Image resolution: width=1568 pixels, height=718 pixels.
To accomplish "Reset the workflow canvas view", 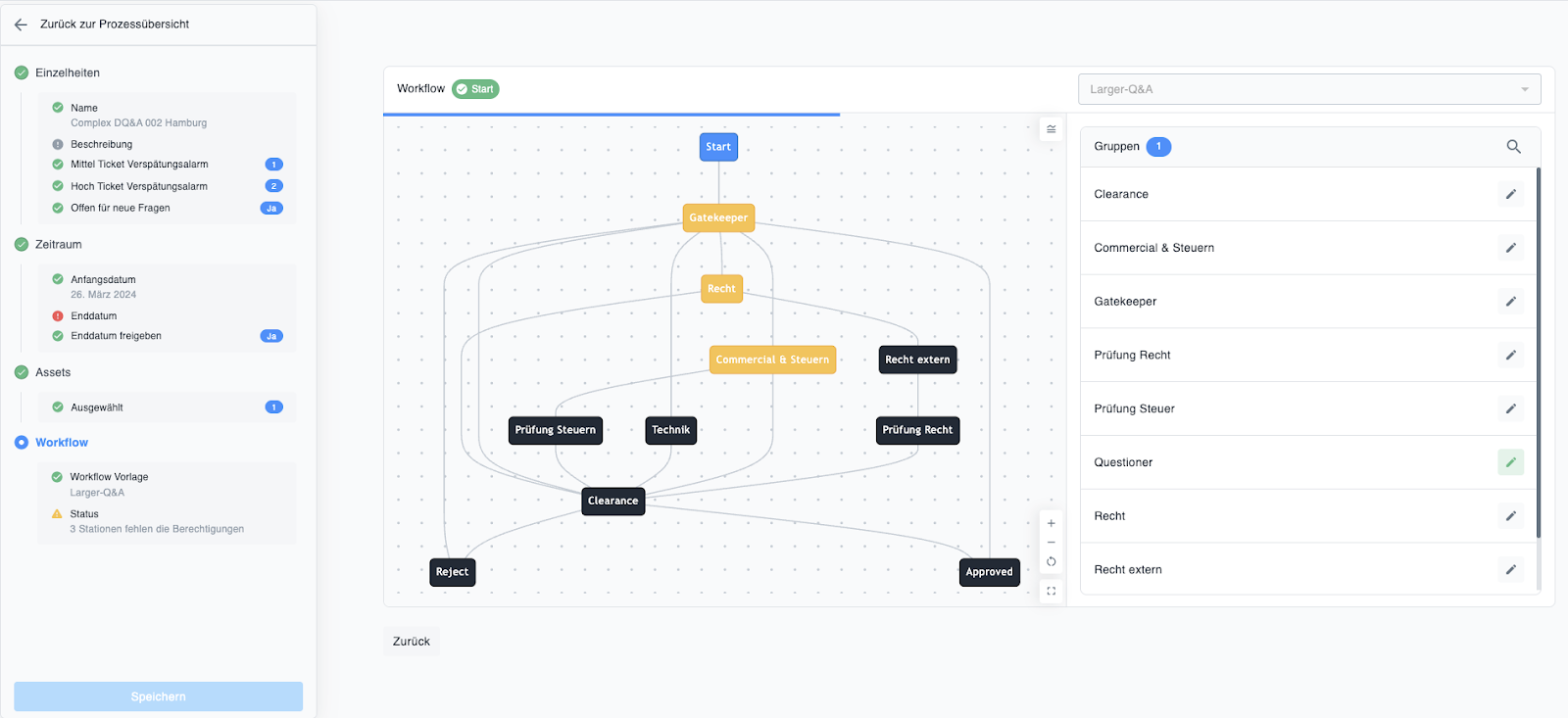I will (1051, 562).
